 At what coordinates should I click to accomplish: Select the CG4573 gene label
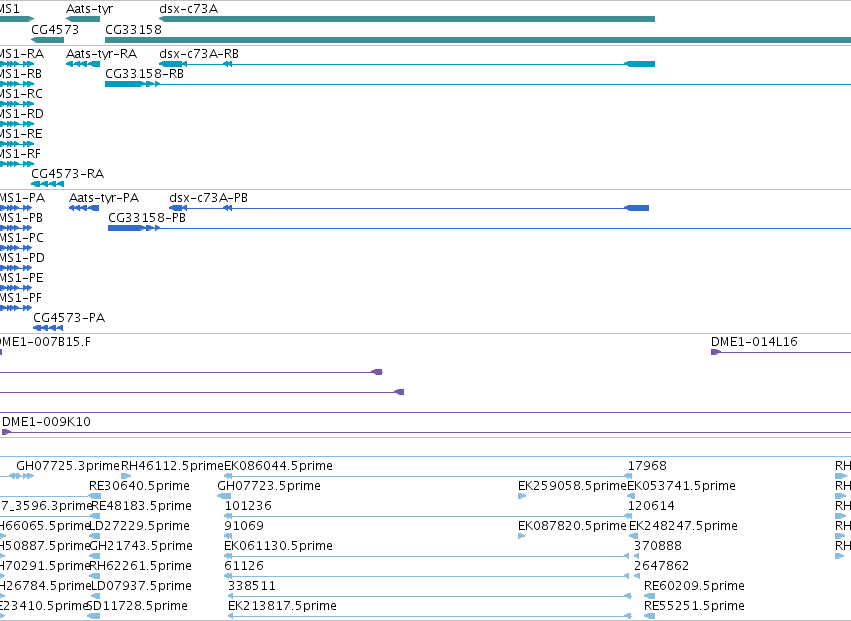[x=55, y=29]
